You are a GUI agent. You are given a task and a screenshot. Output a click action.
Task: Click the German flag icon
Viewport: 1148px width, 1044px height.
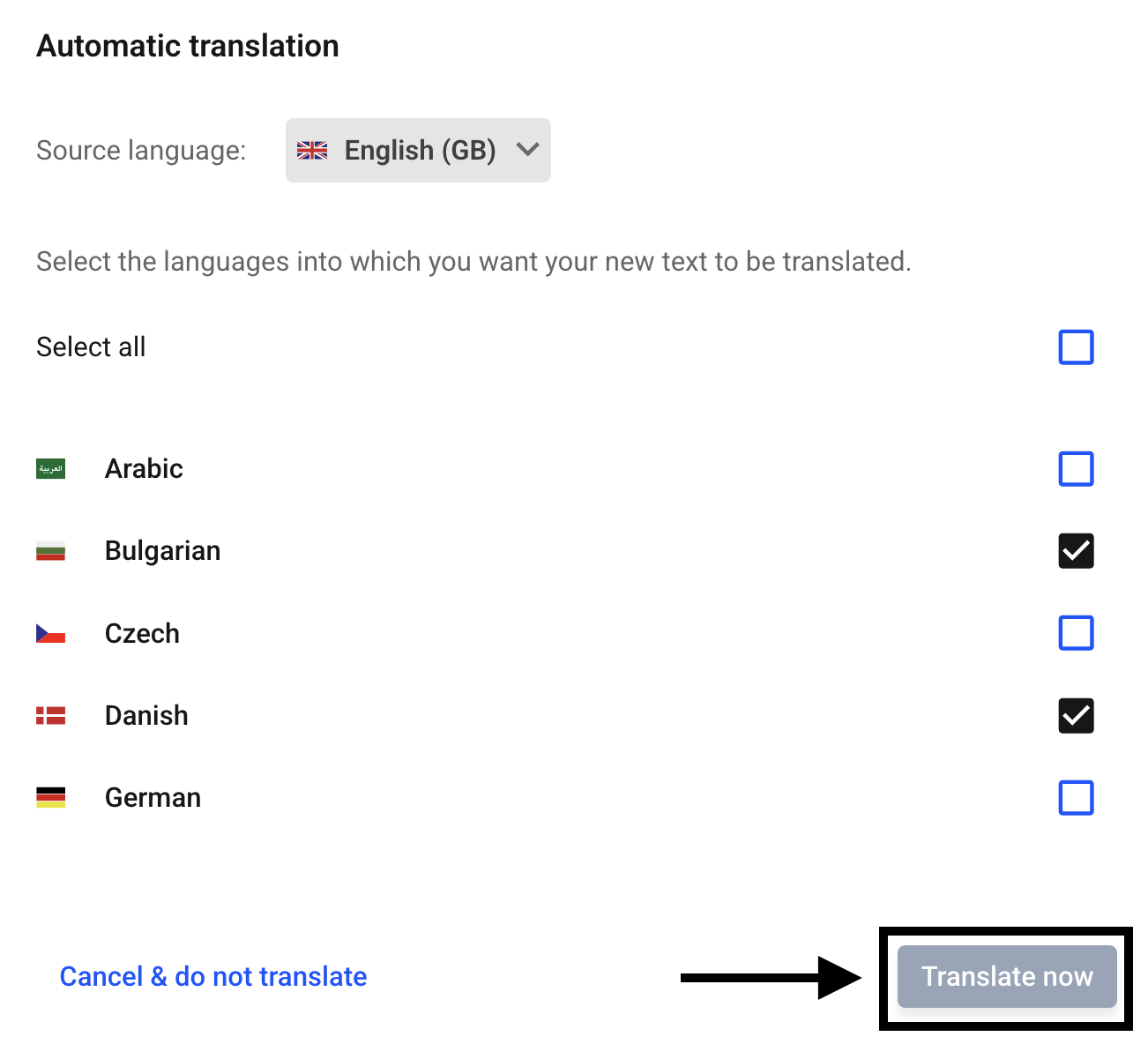[50, 798]
